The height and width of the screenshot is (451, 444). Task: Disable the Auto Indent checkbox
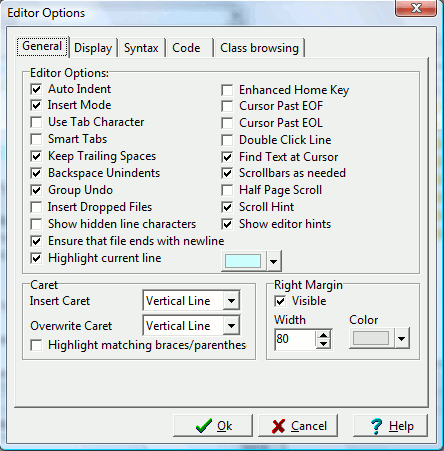point(36,89)
